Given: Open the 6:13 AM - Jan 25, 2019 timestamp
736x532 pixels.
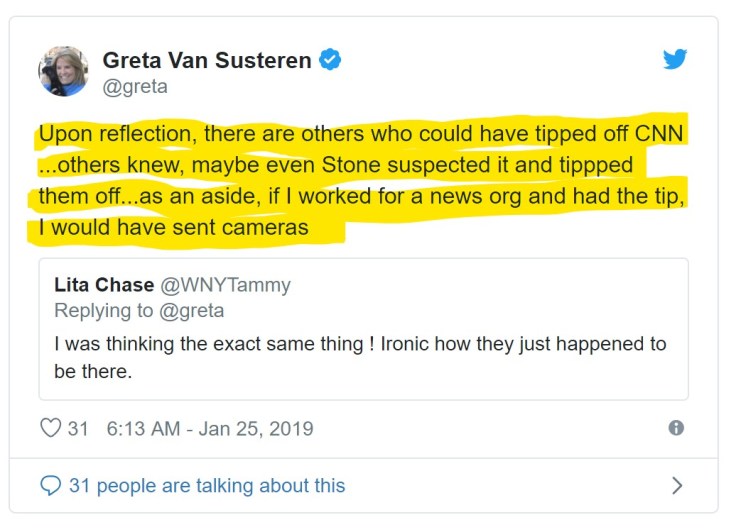Looking at the screenshot, I should click(209, 429).
